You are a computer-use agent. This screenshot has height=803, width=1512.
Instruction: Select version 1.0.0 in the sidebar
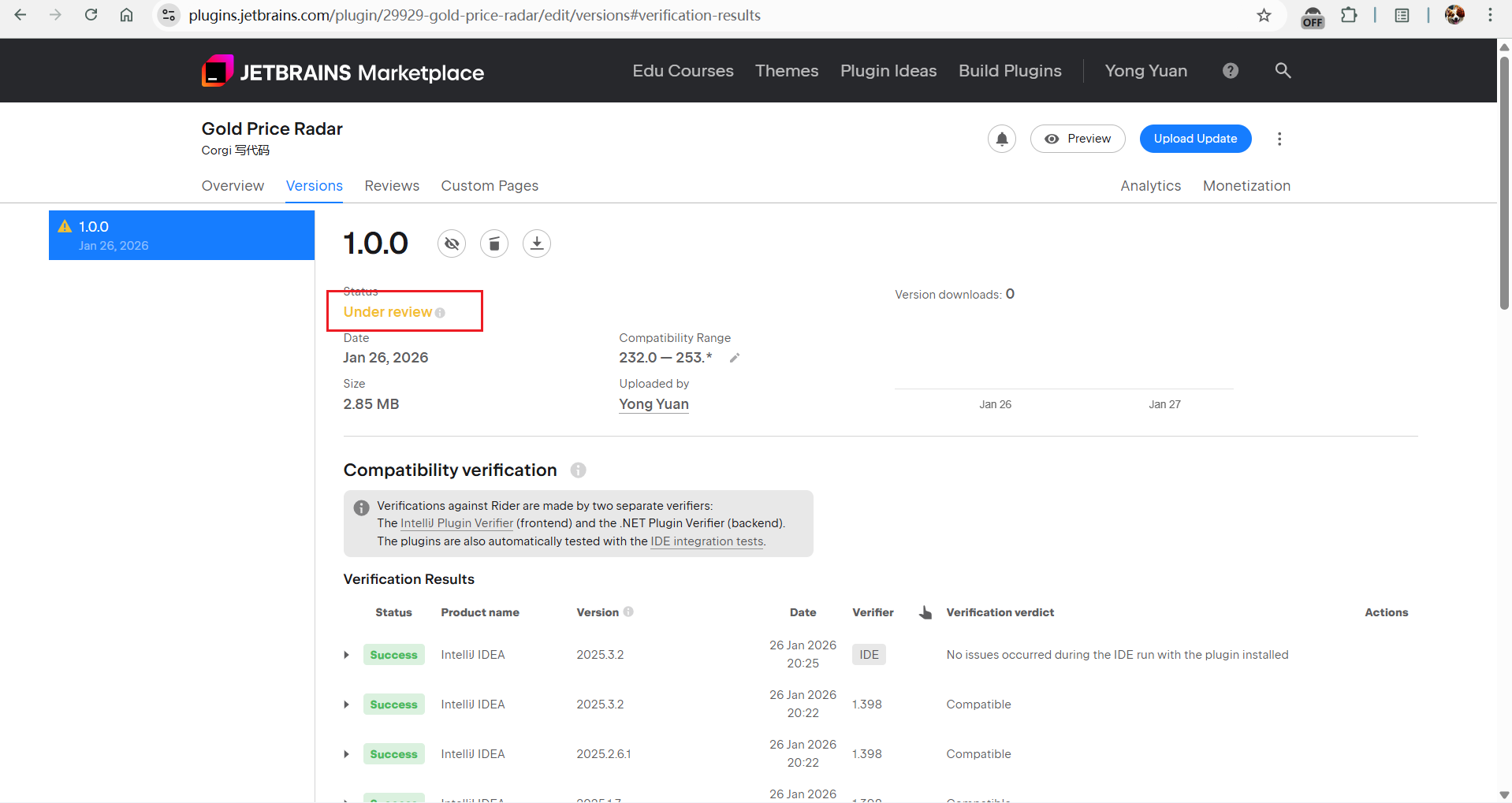tap(181, 235)
